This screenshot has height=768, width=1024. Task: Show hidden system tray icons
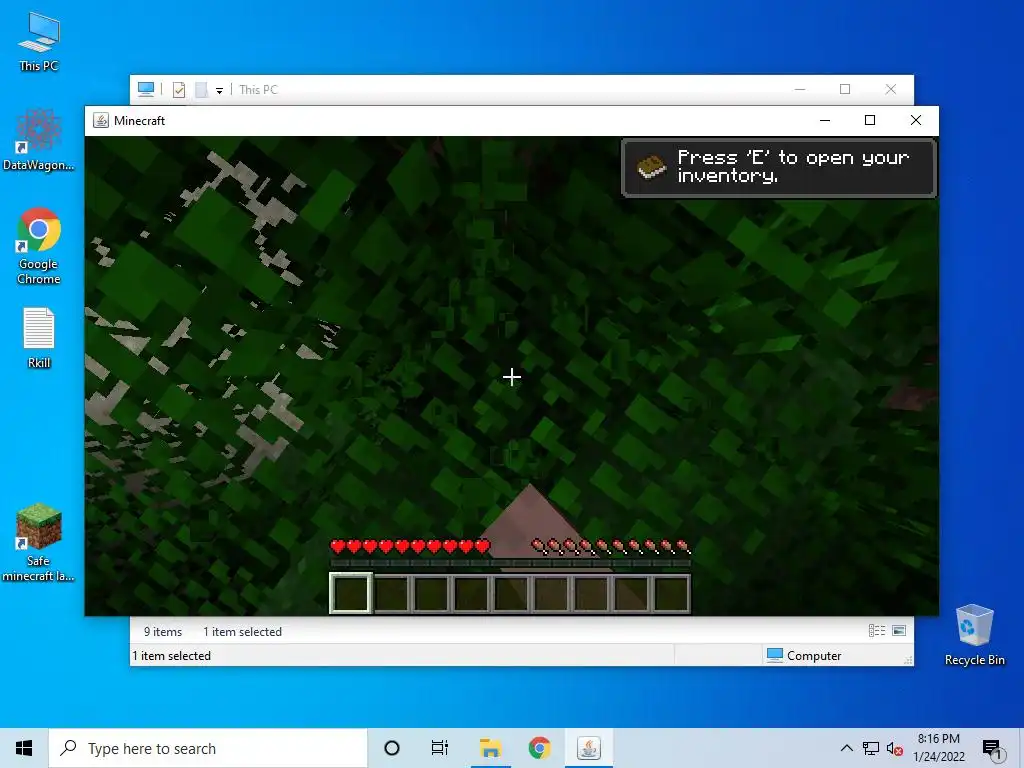(x=846, y=748)
